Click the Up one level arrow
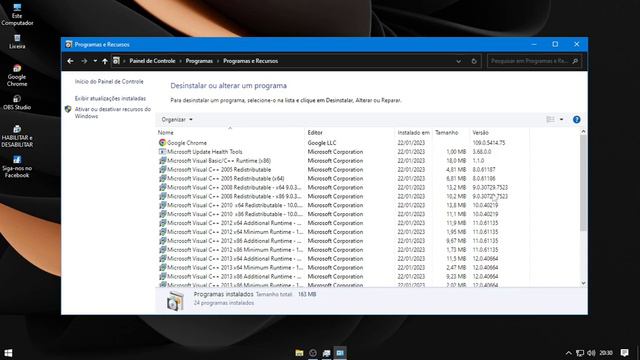The height and width of the screenshot is (360, 640). (x=105, y=61)
